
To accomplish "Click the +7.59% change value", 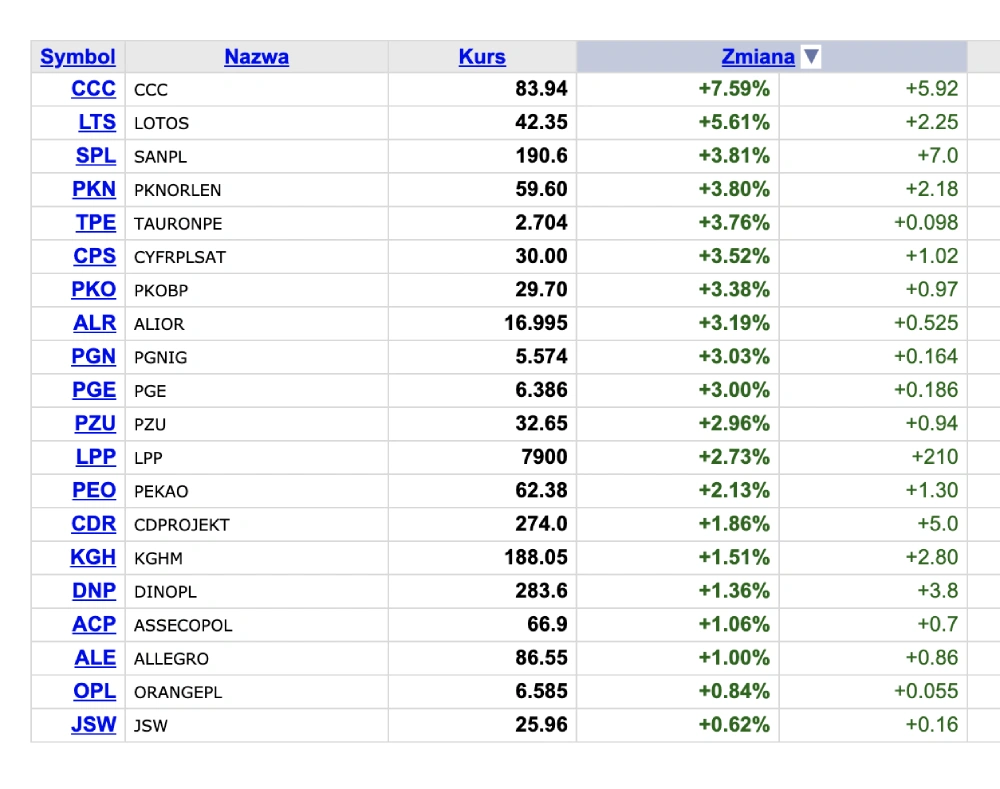I will click(x=734, y=89).
